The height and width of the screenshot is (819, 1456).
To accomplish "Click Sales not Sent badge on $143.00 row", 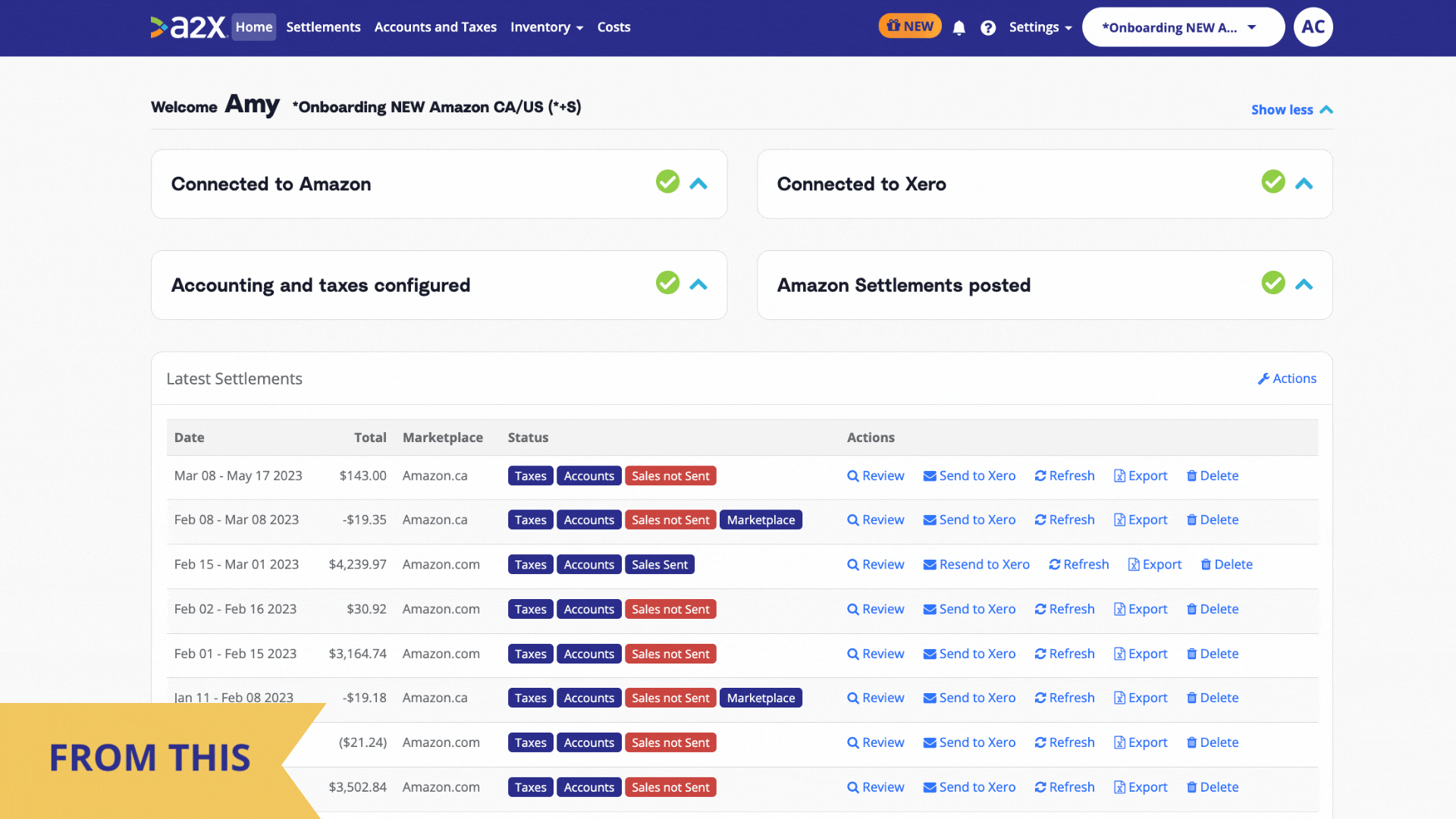I will 670,476.
